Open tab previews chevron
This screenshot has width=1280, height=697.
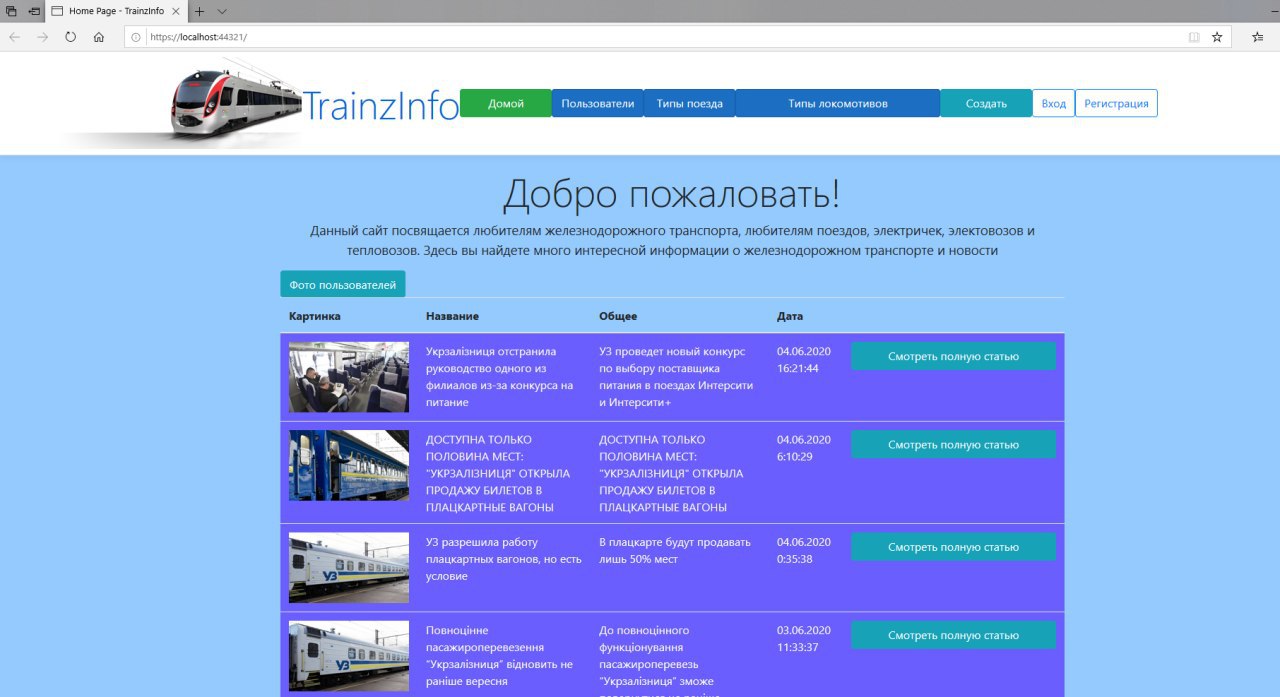222,11
